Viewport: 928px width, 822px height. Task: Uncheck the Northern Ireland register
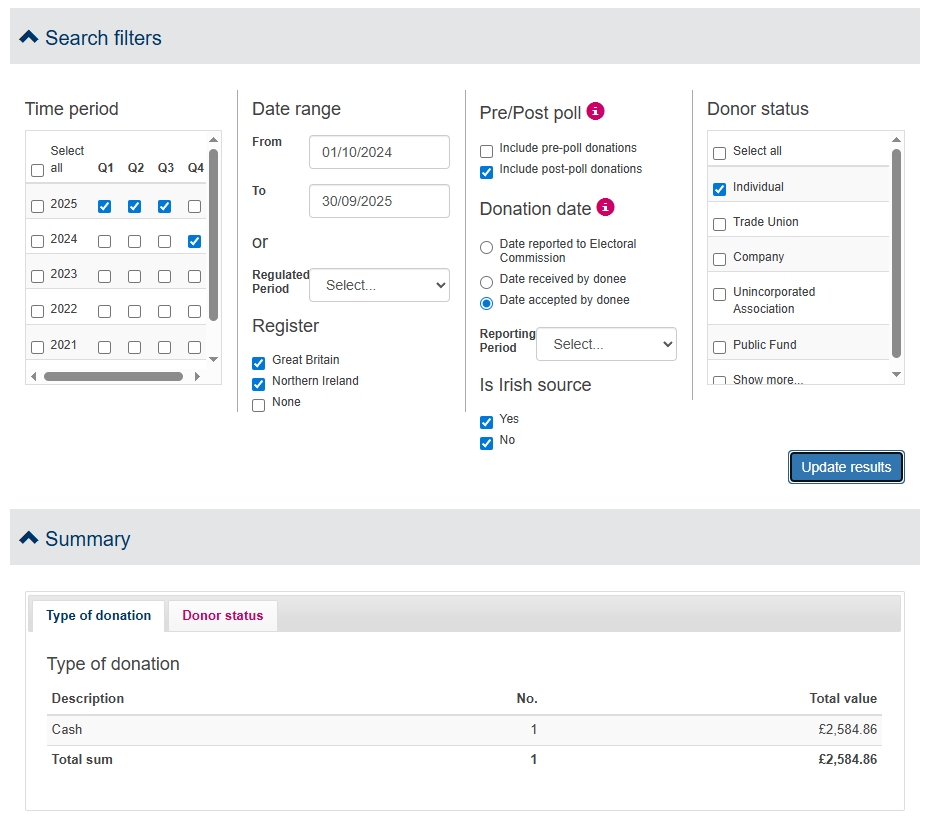pyautogui.click(x=259, y=384)
